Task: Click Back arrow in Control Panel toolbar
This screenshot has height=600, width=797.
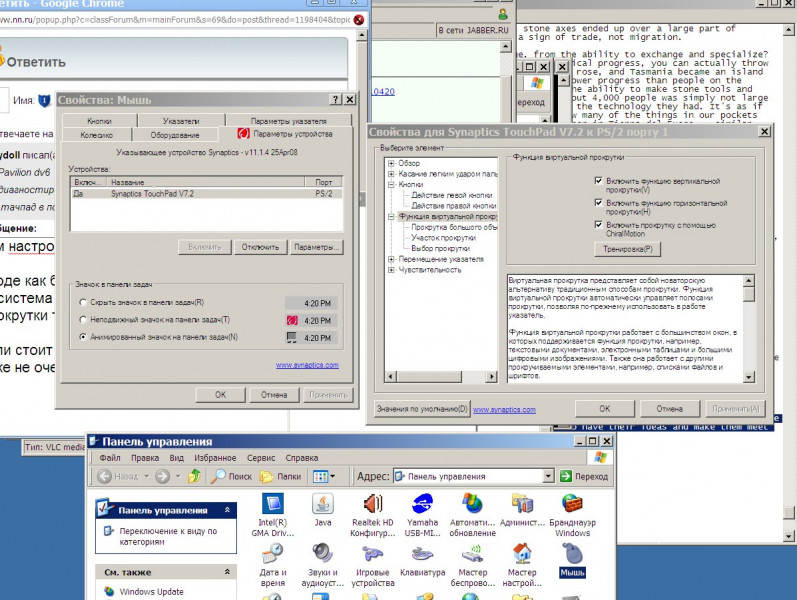Action: [x=105, y=476]
